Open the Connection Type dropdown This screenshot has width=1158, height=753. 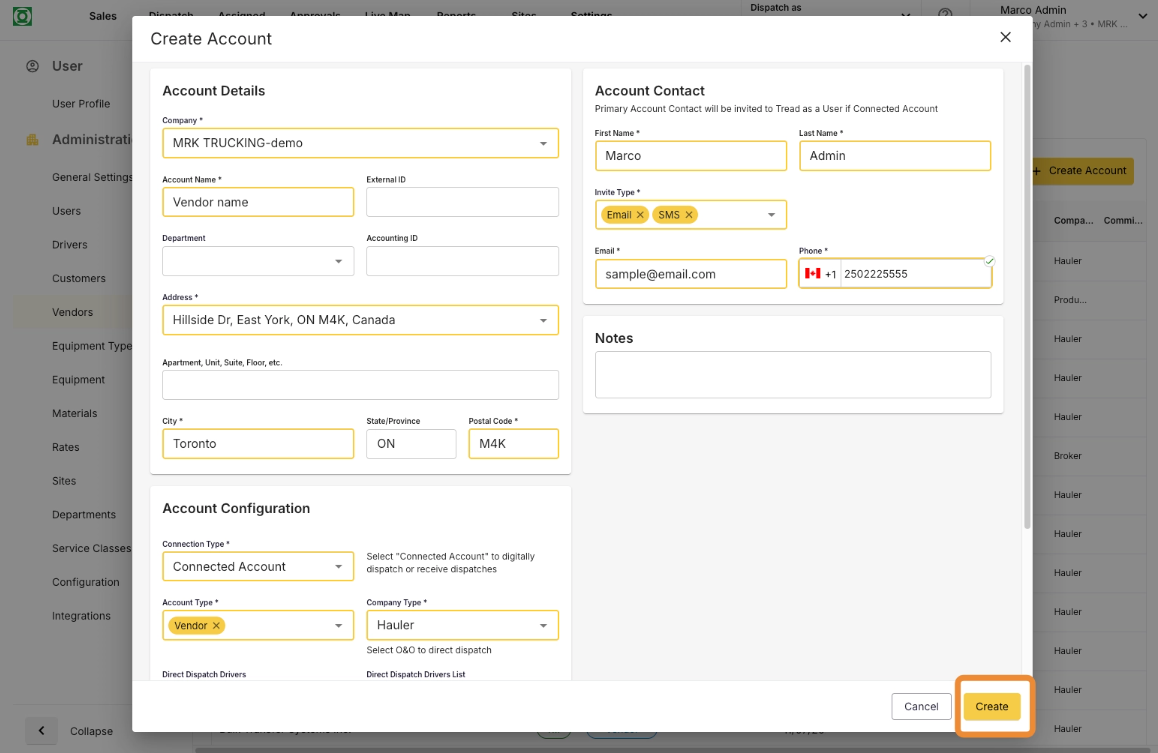pos(258,567)
